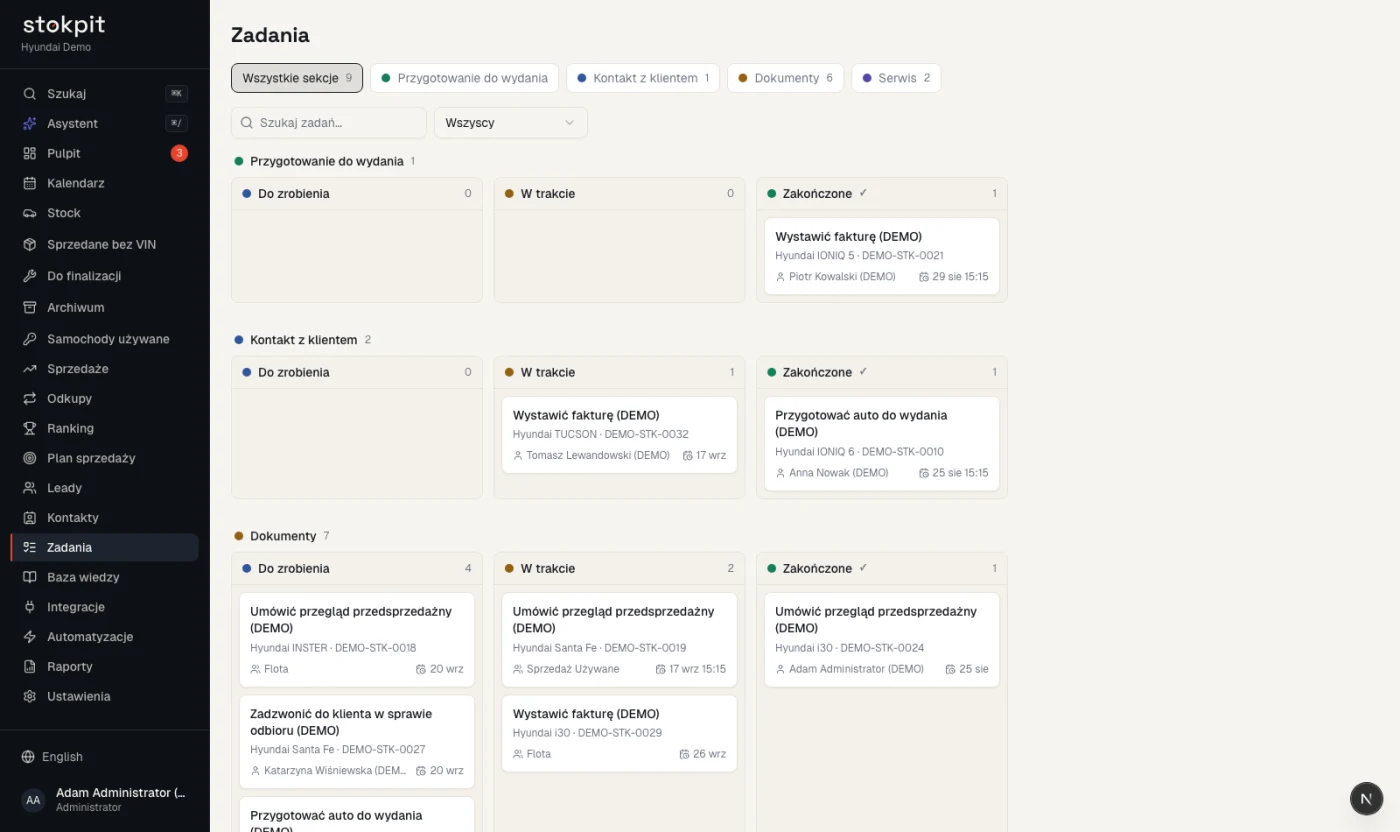Open the Hyundai i30 DEMO-STK-0024 card

(882, 640)
